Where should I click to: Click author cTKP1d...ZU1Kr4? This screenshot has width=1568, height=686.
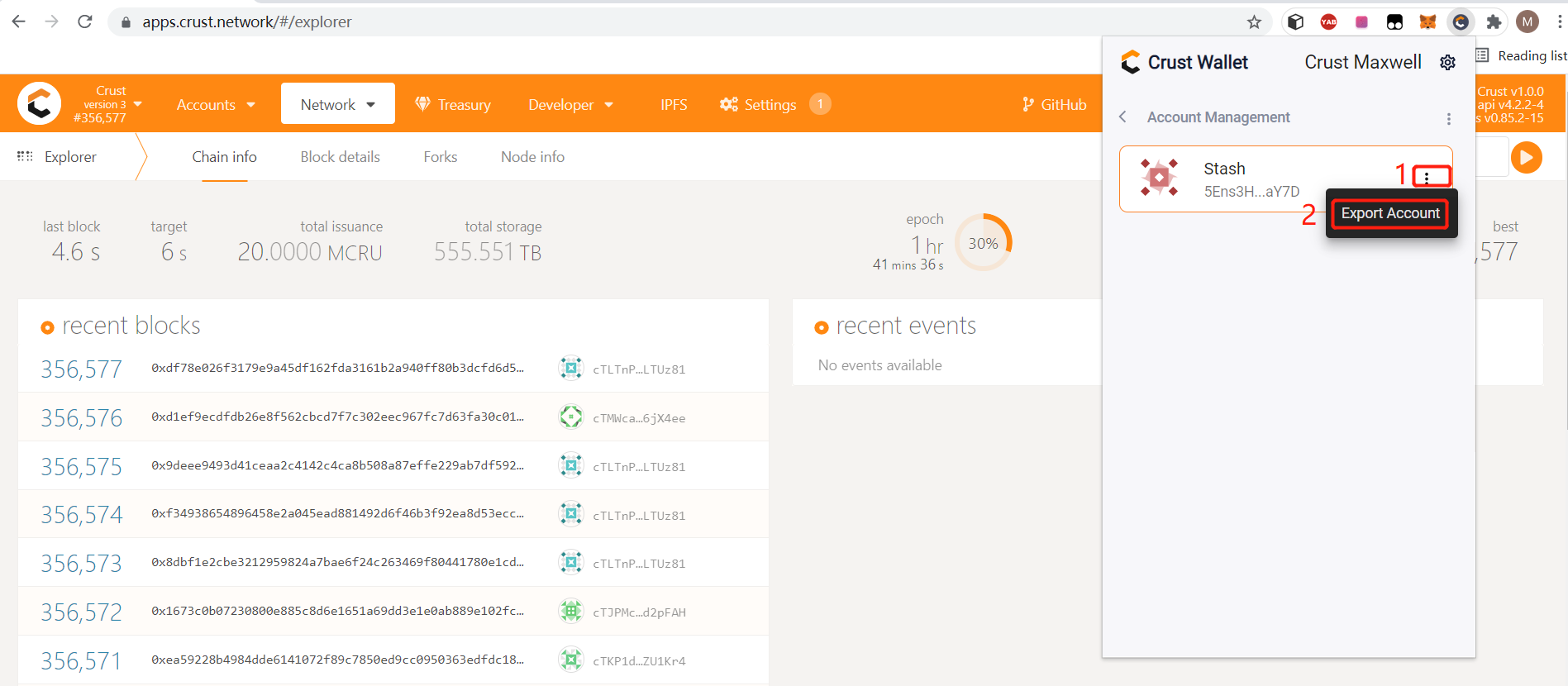tap(639, 661)
